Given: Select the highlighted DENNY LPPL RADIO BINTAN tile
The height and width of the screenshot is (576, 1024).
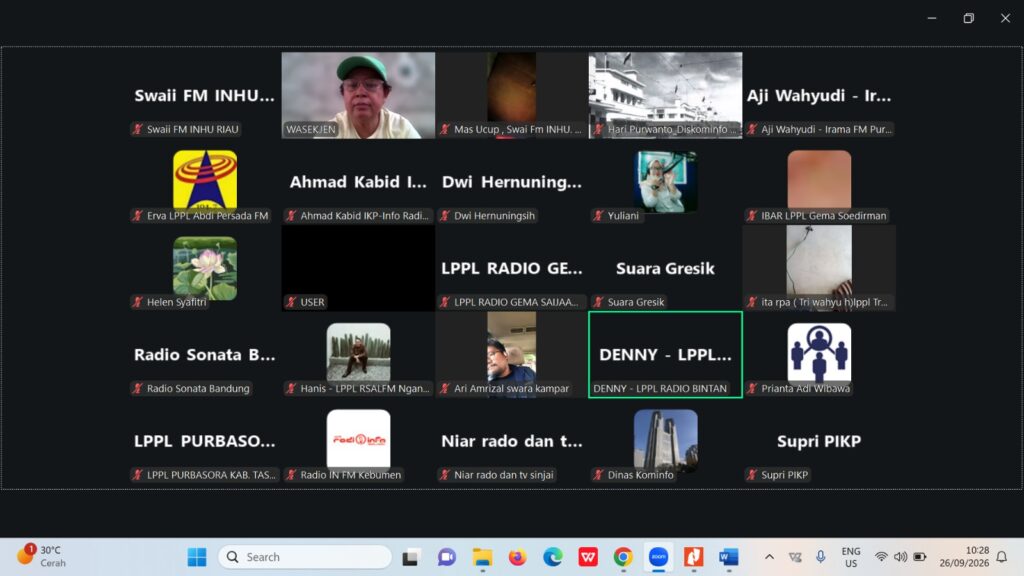Looking at the screenshot, I should point(665,355).
